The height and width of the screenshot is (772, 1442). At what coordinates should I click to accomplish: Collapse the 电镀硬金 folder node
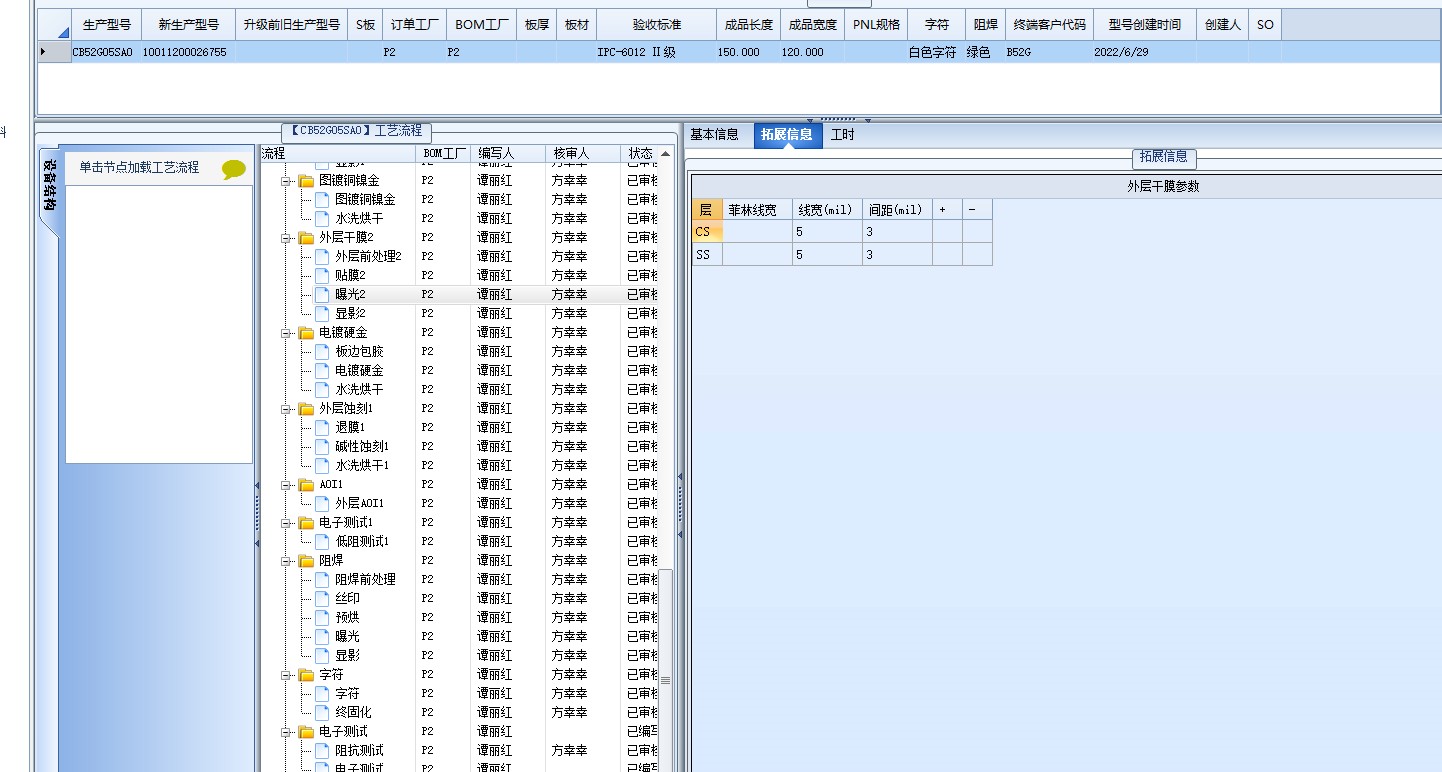point(286,333)
